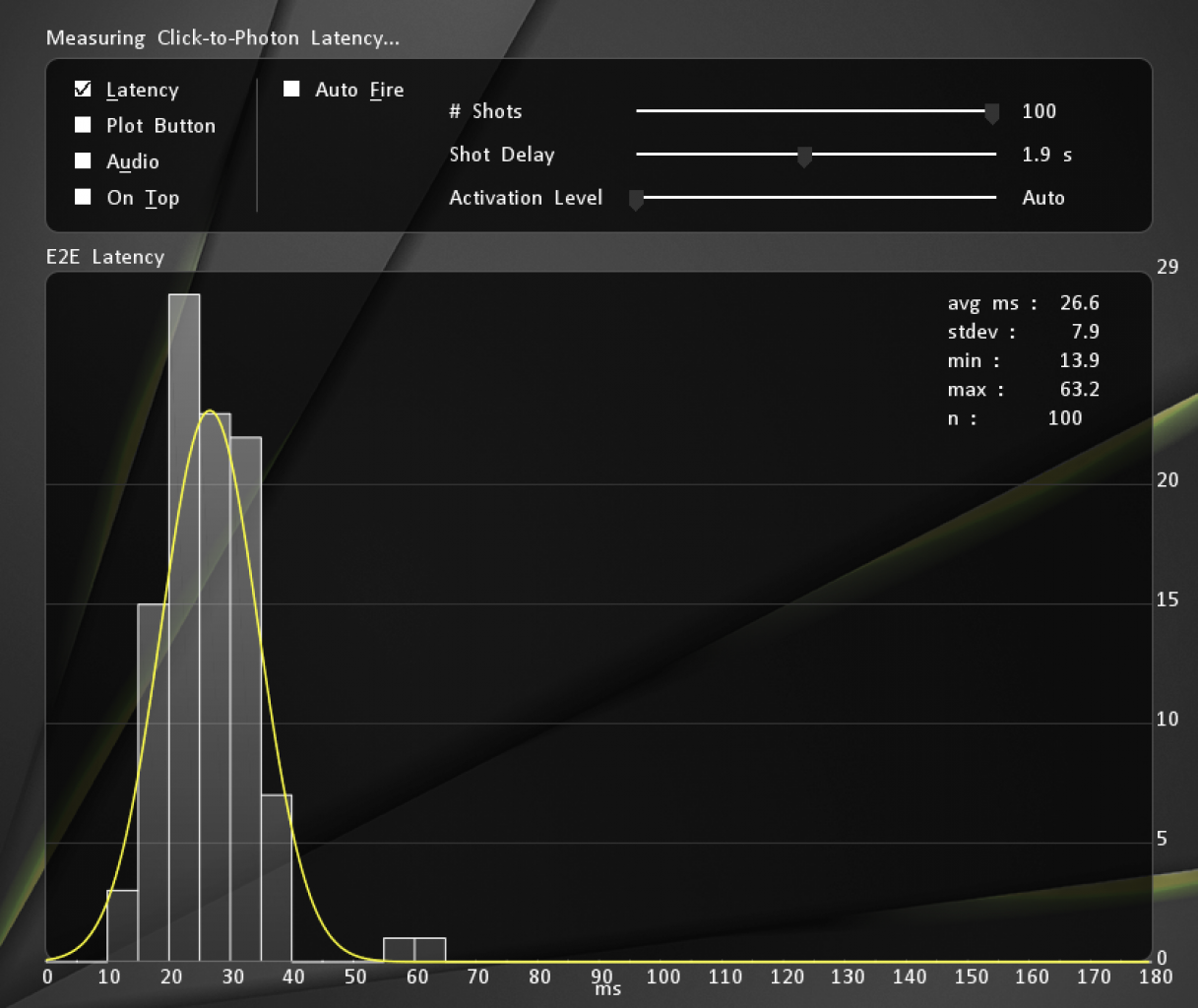
Task: Enable the Auto Fire checkbox
Action: point(291,89)
